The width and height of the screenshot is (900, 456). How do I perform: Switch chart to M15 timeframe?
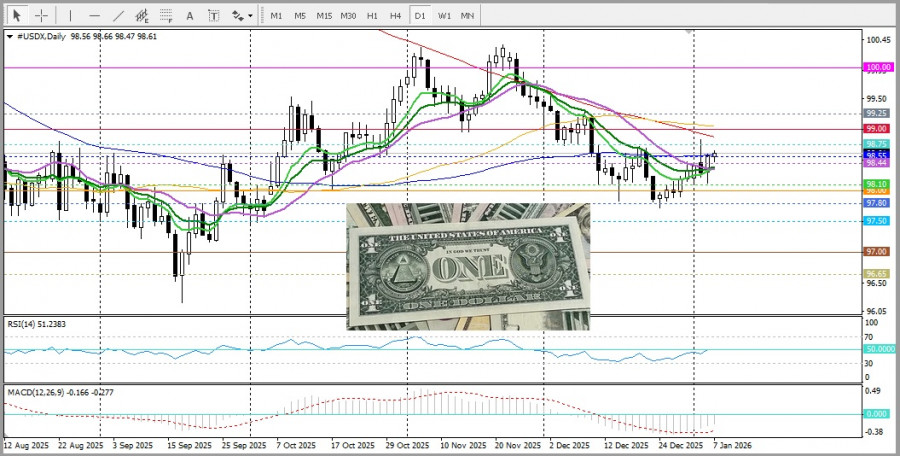[x=324, y=16]
